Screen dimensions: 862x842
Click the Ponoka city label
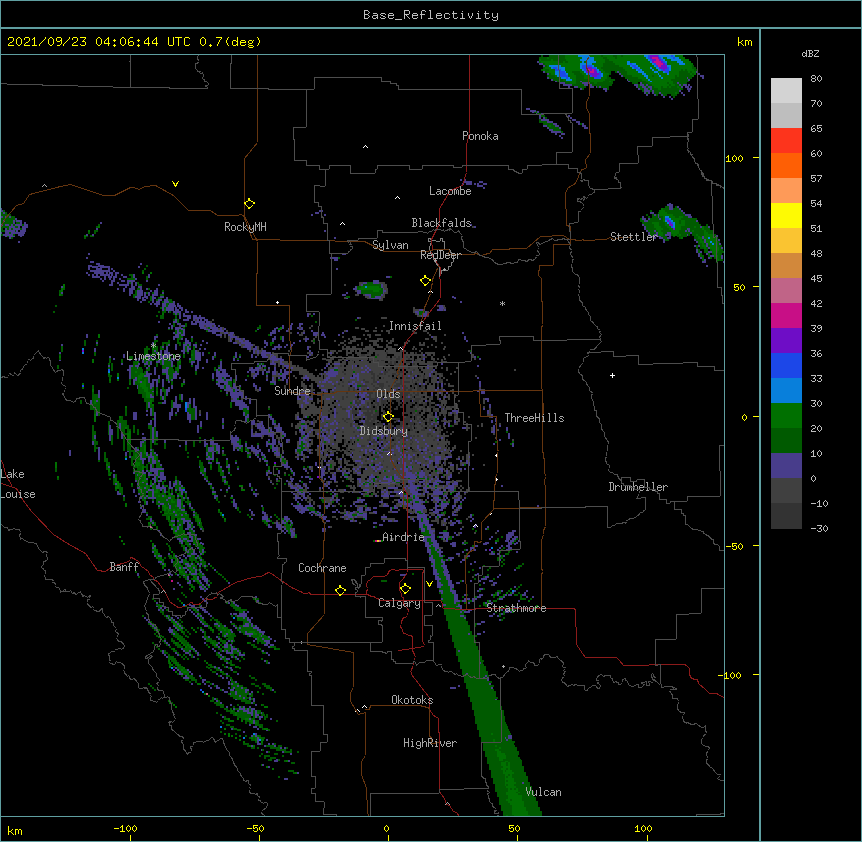click(480, 136)
